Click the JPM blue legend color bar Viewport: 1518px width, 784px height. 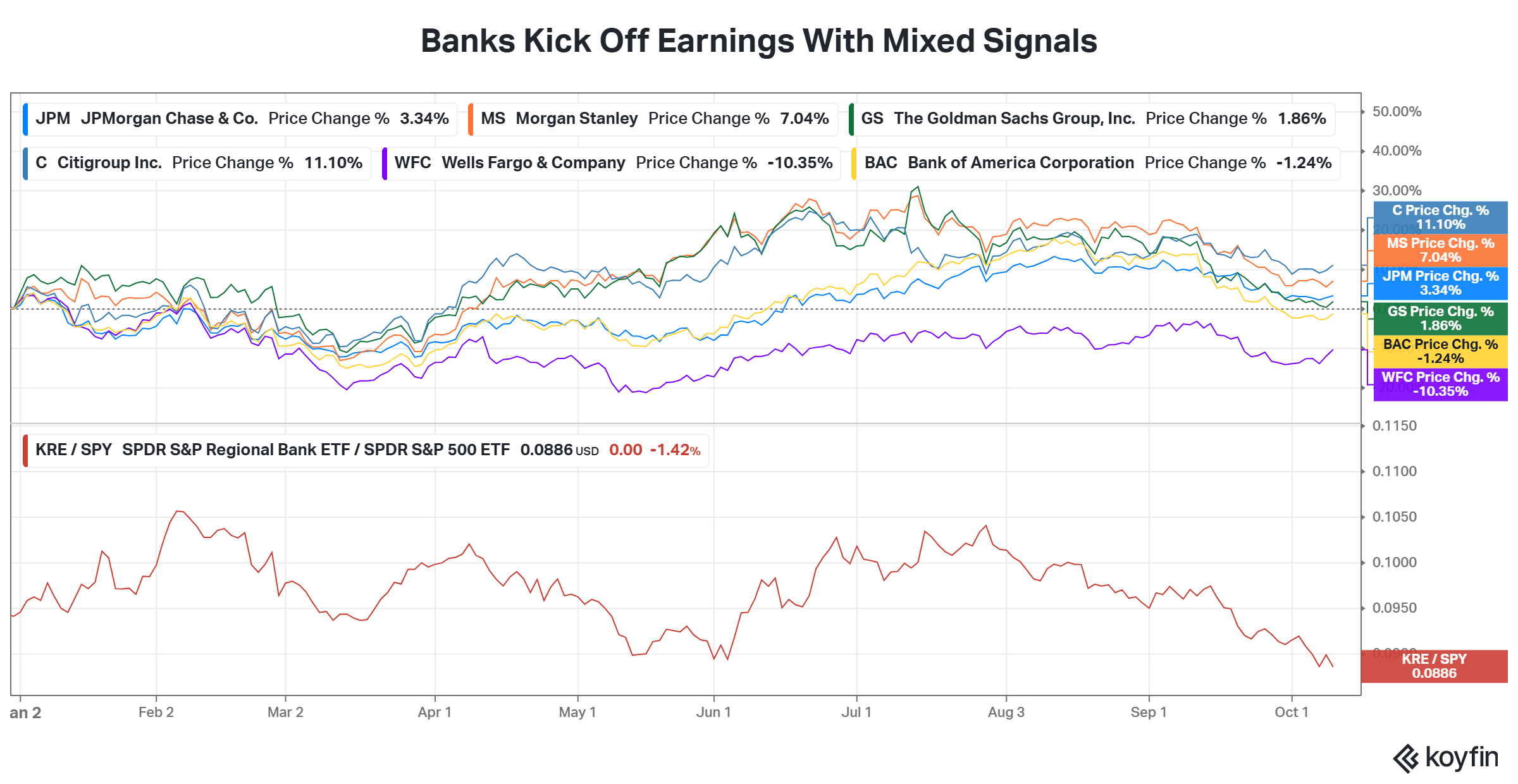pyautogui.click(x=25, y=119)
